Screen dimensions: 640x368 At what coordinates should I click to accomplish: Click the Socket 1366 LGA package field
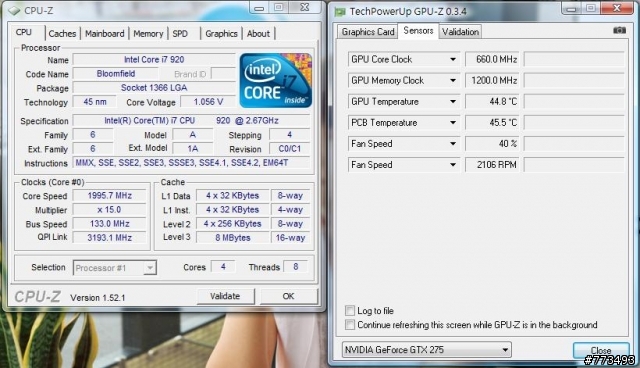pyautogui.click(x=154, y=88)
